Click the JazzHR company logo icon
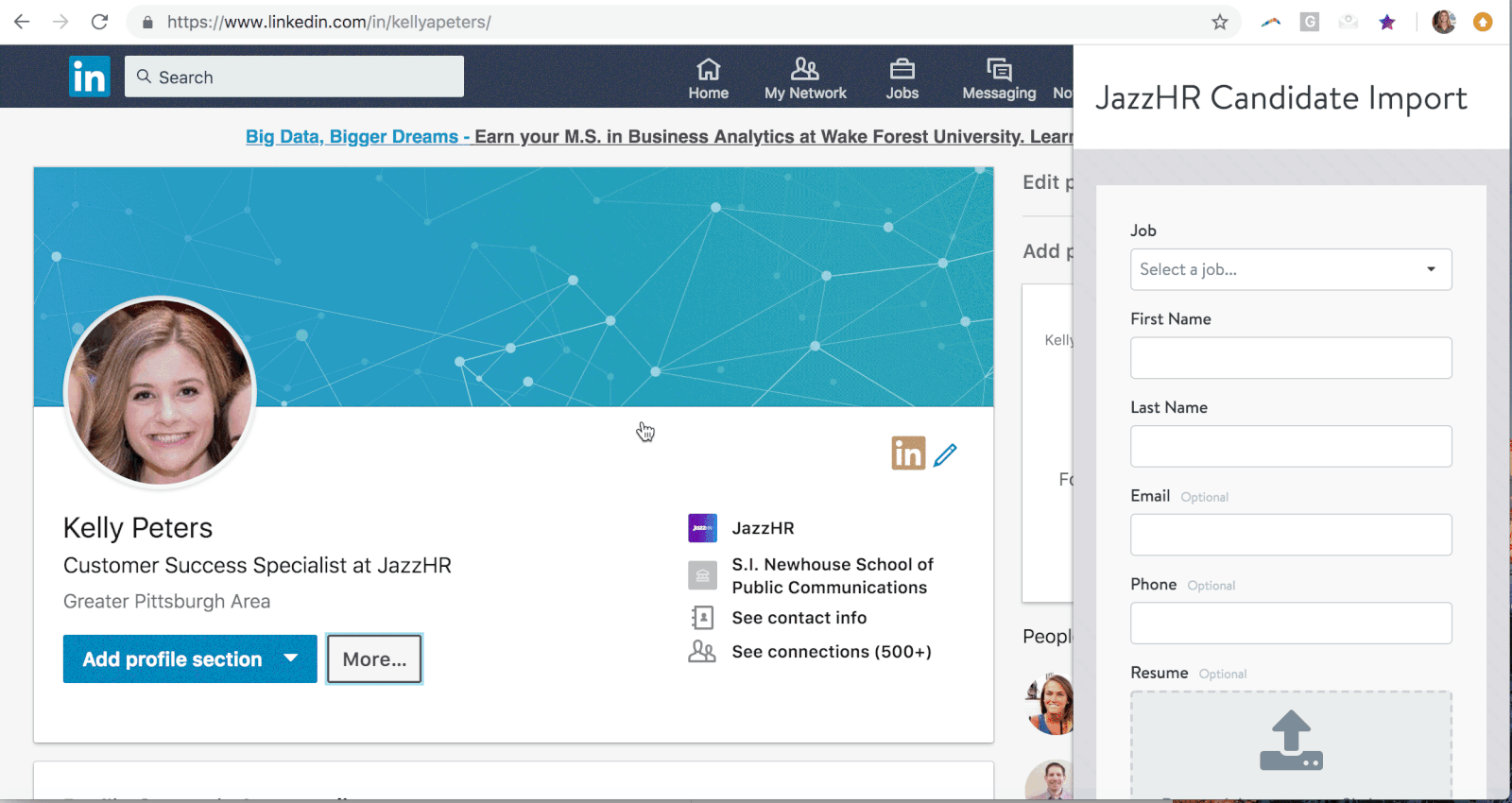 click(x=702, y=528)
